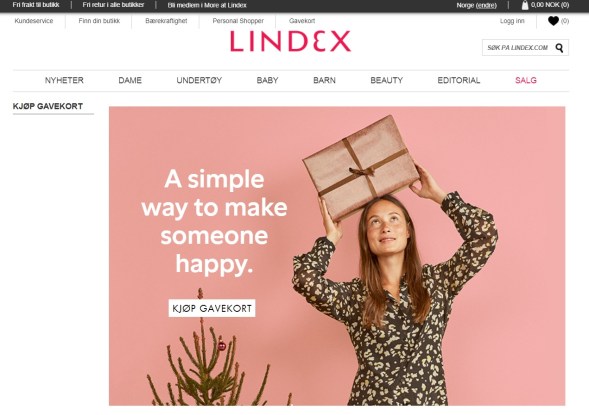Select the Nyheter menu item

click(x=64, y=80)
